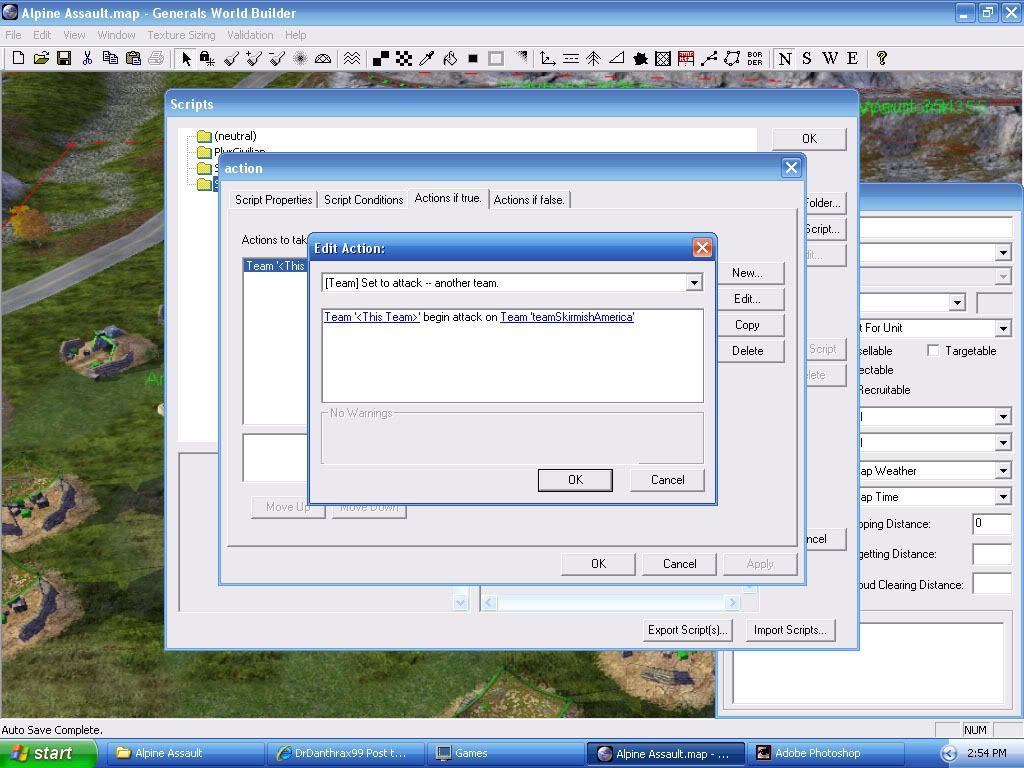Select the lock objects tool icon
Screen dimensions: 1024x768
[x=208, y=58]
